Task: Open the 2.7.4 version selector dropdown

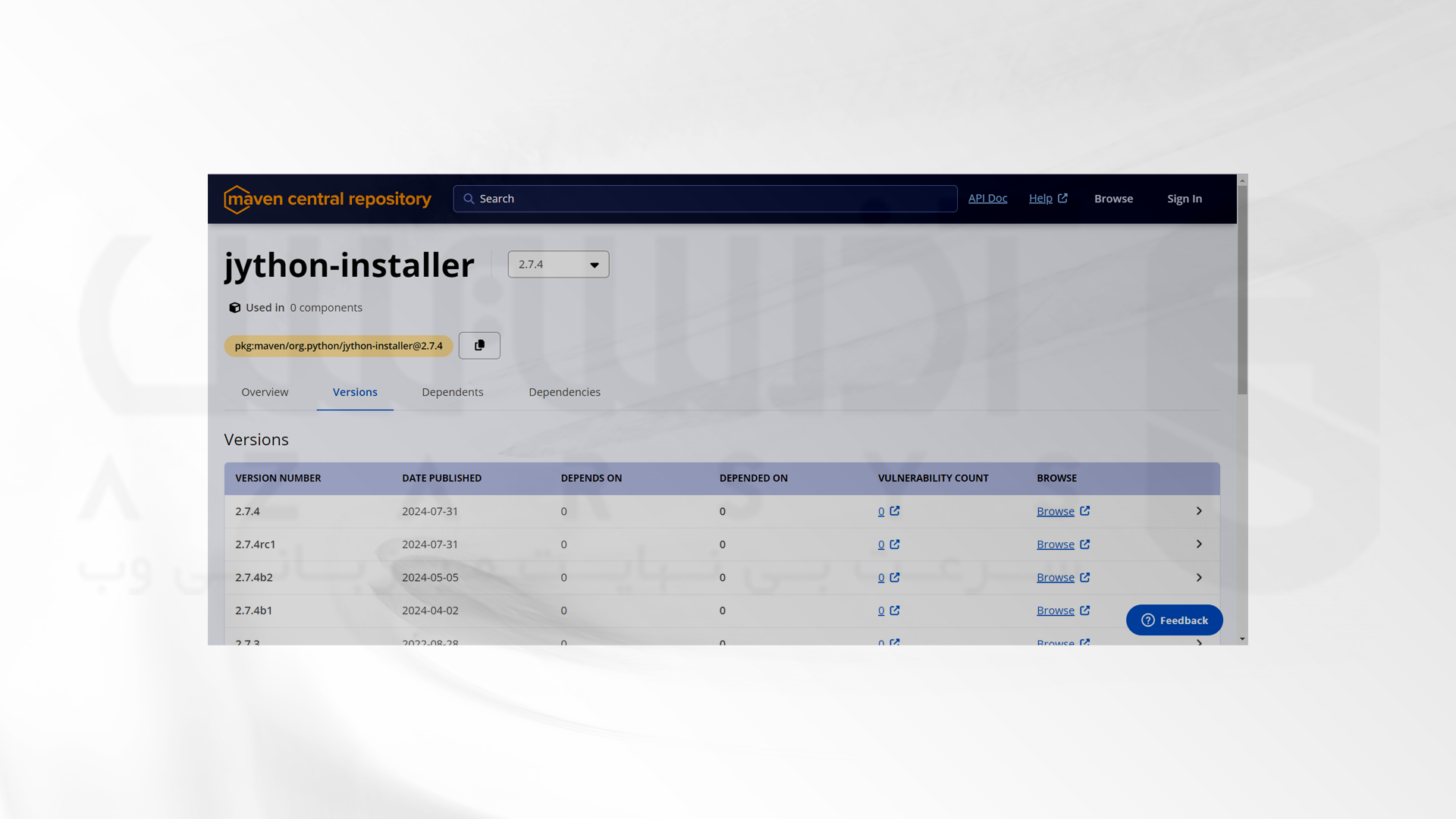Action: 558,265
